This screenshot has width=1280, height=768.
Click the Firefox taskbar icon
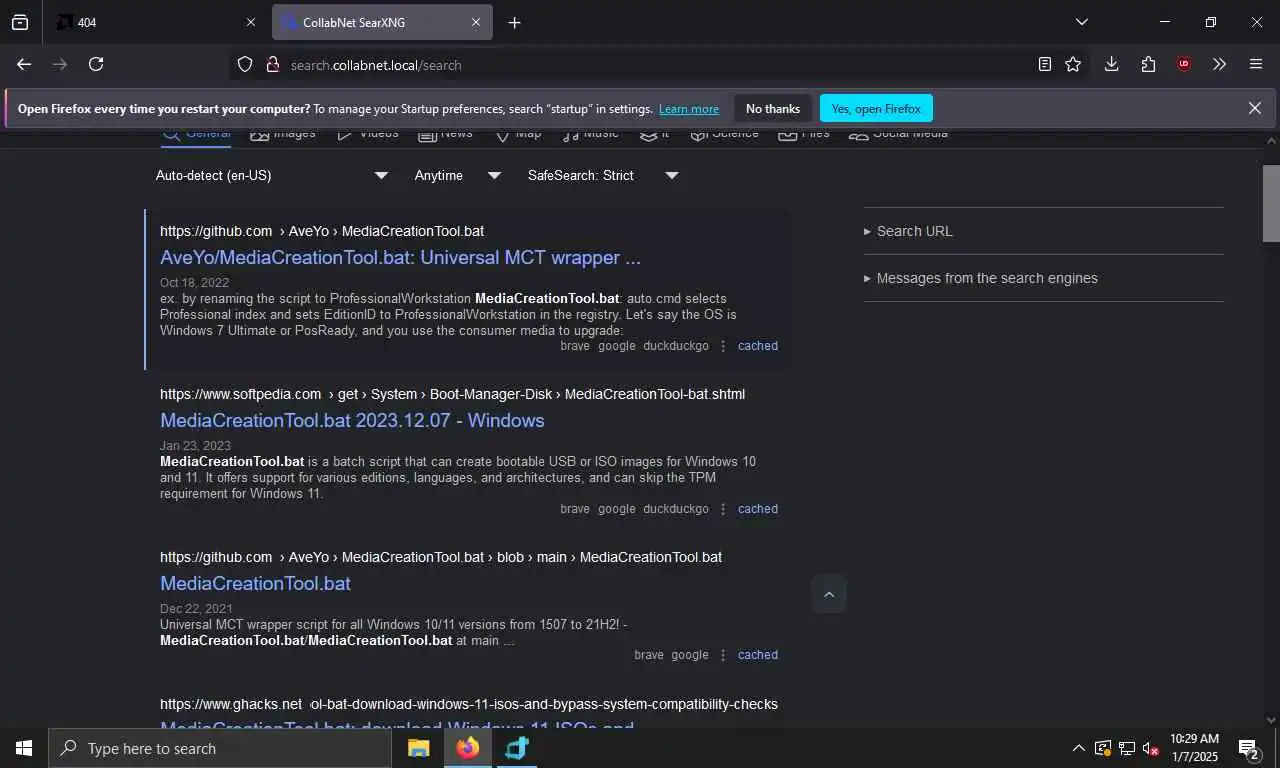tap(467, 748)
